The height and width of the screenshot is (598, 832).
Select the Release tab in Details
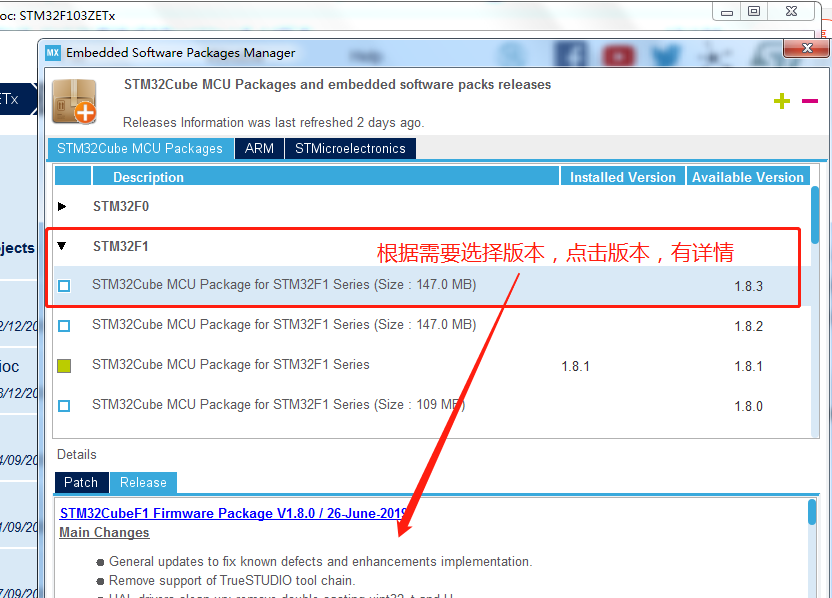pyautogui.click(x=143, y=482)
